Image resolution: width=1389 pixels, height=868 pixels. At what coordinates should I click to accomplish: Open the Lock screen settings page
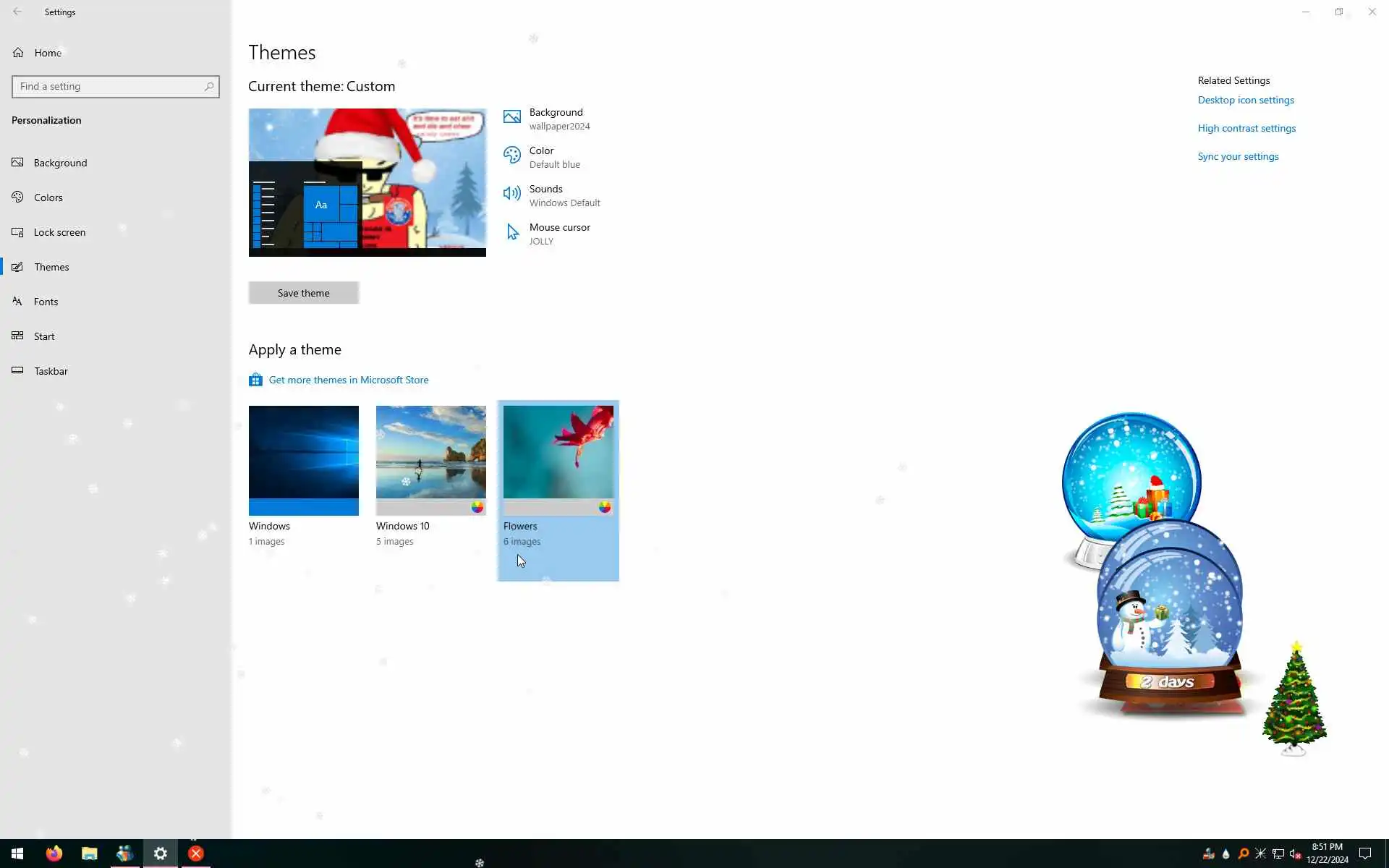coord(59,232)
